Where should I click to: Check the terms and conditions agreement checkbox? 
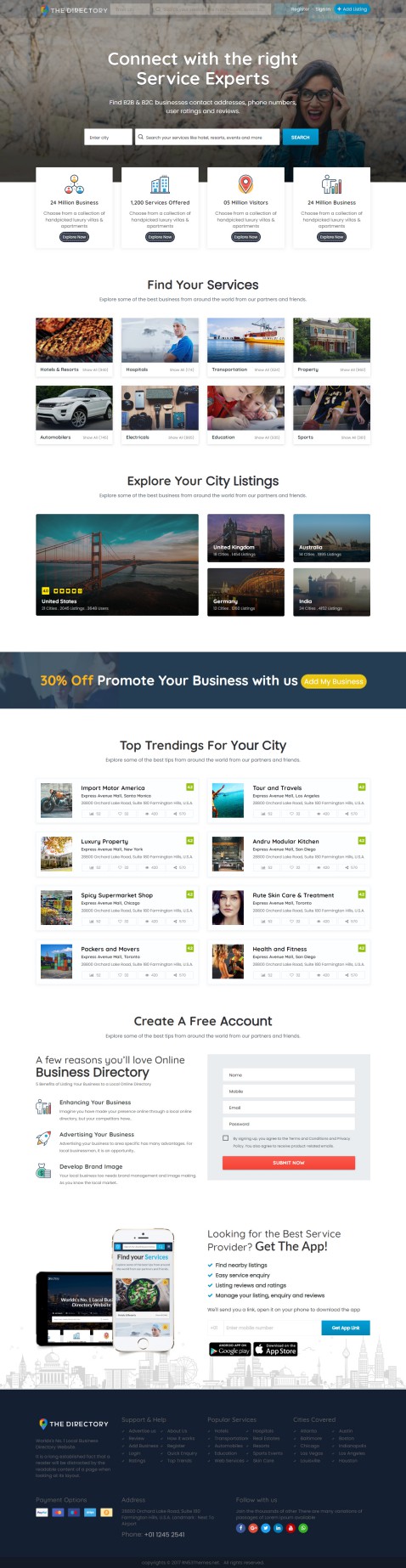225,1137
